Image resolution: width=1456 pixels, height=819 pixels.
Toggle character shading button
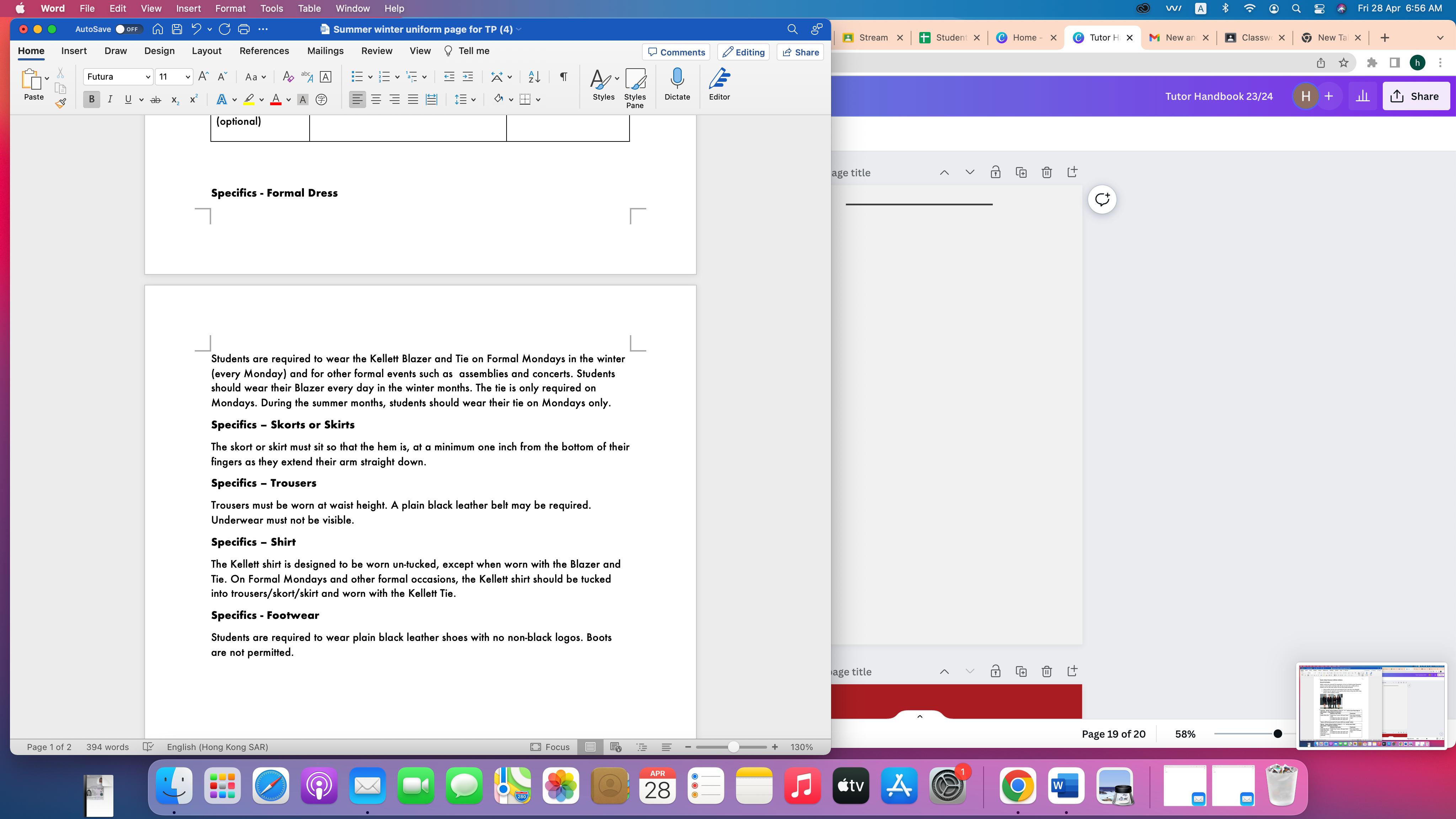pyautogui.click(x=303, y=100)
